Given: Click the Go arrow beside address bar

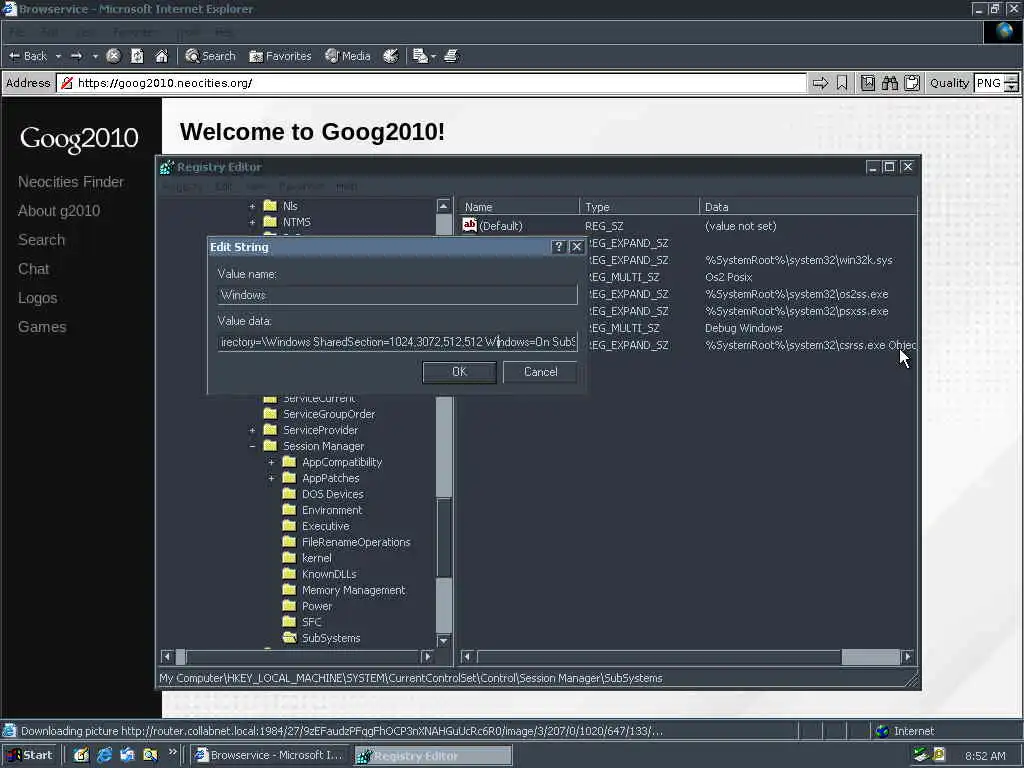Looking at the screenshot, I should click(820, 83).
